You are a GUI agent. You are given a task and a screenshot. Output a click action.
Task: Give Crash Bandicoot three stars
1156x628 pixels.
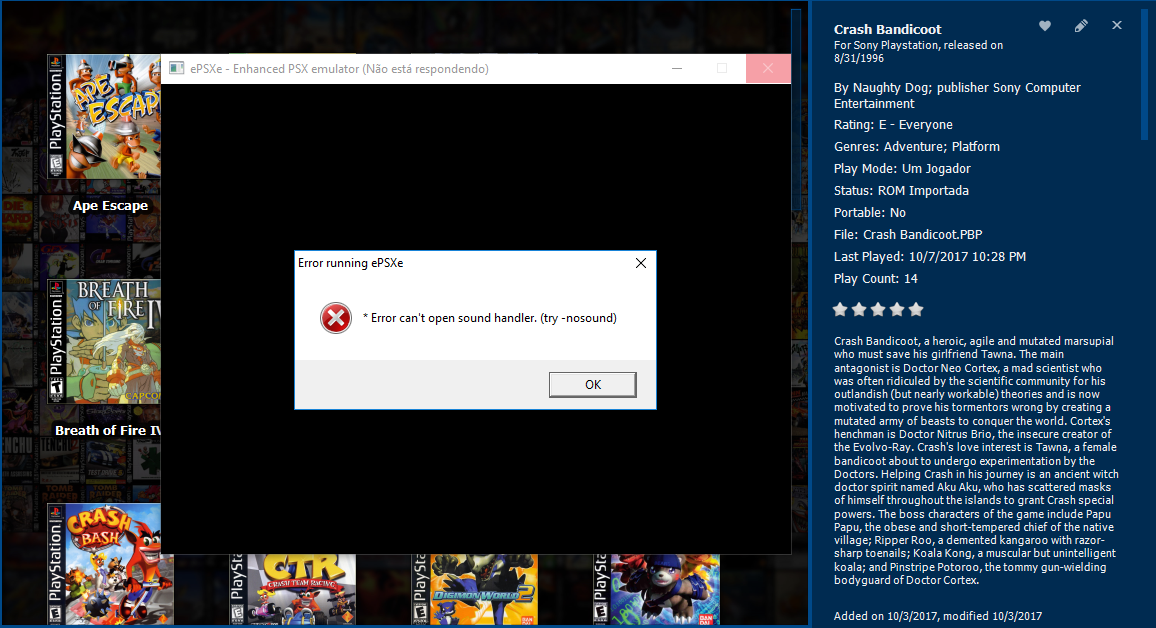pyautogui.click(x=878, y=310)
